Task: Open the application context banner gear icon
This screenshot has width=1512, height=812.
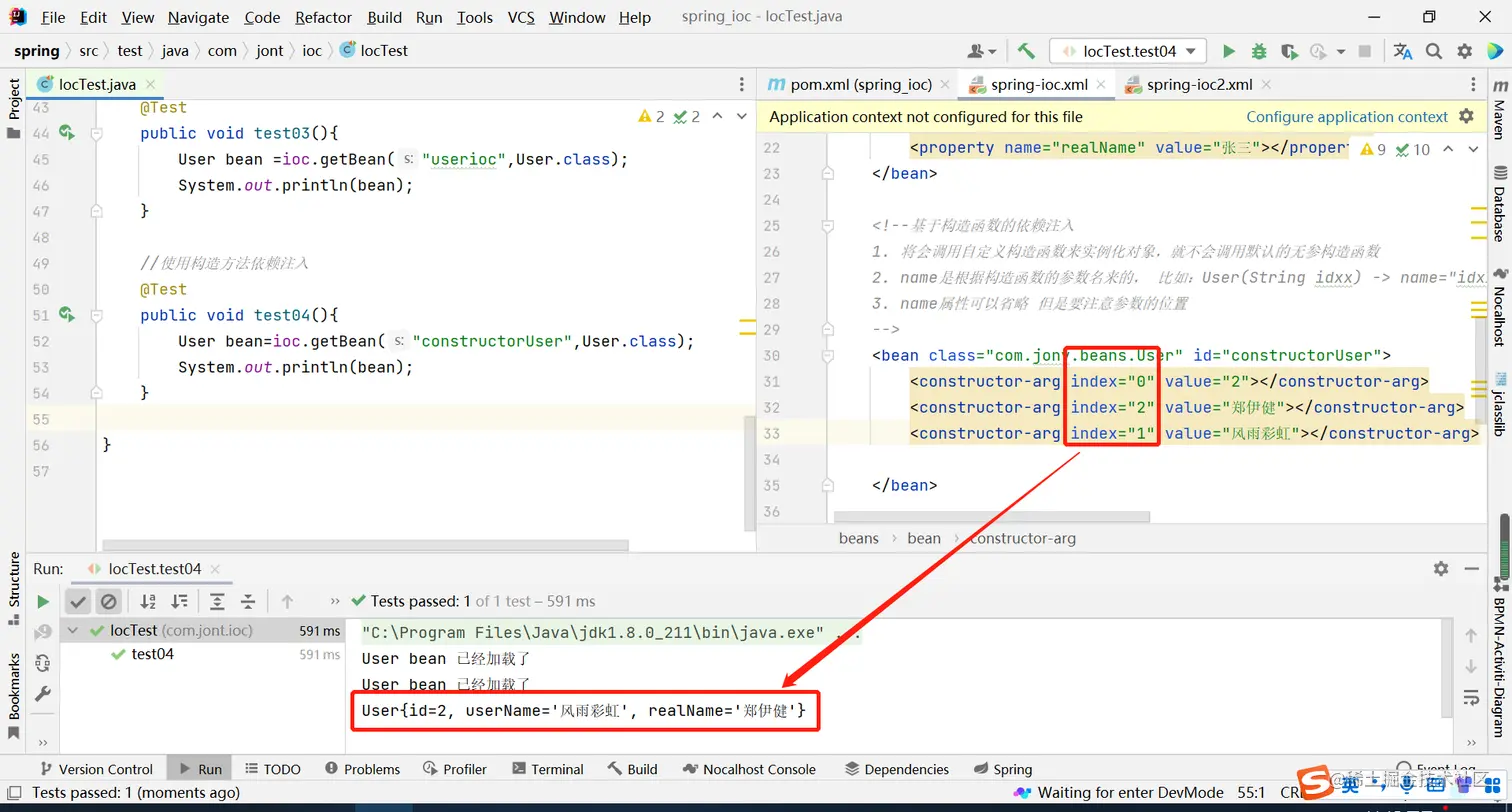Action: [1466, 116]
